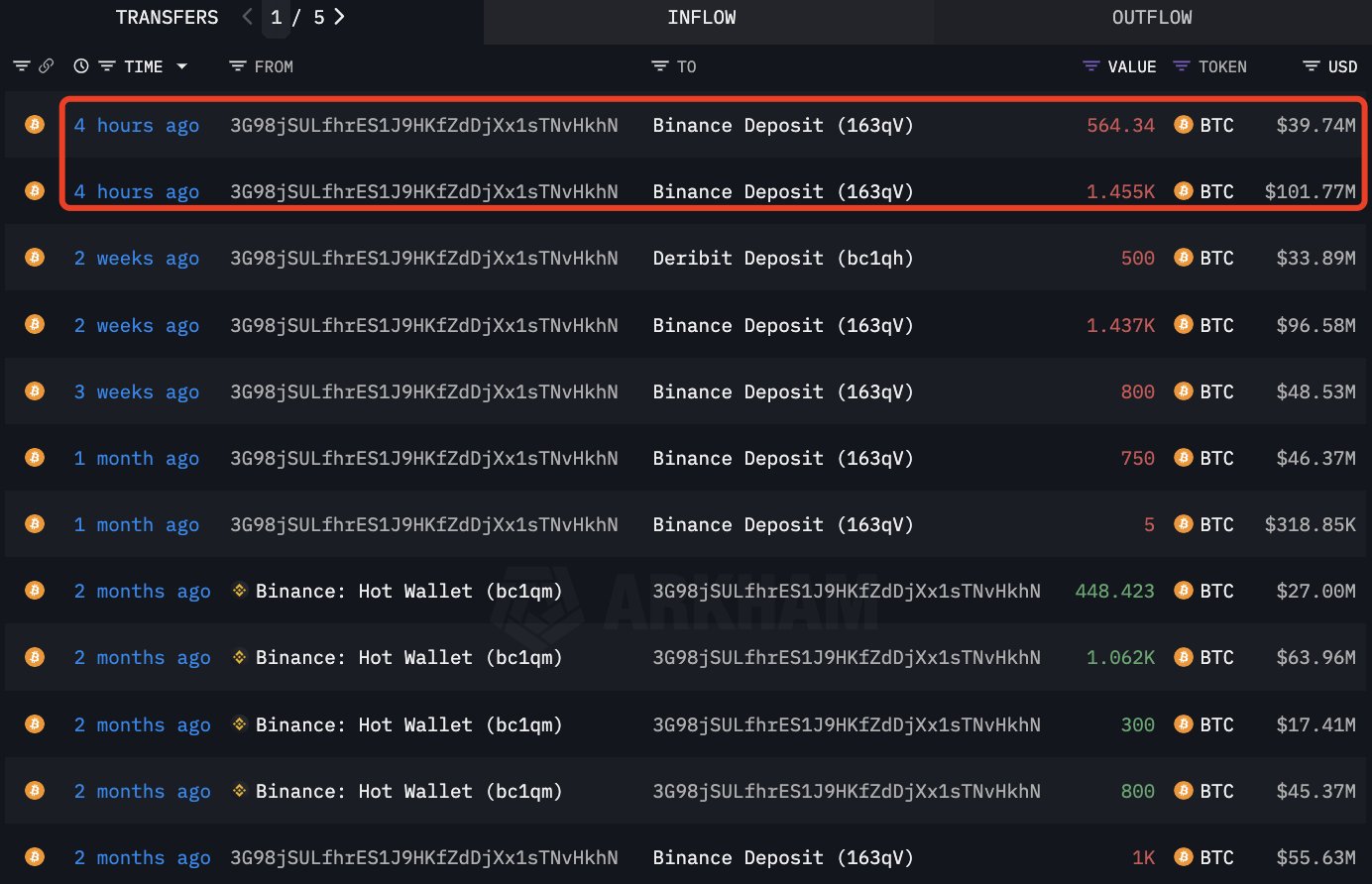Viewport: 1372px width, 884px height.
Task: Open the purple TOKEN filter icon
Action: tap(1181, 66)
